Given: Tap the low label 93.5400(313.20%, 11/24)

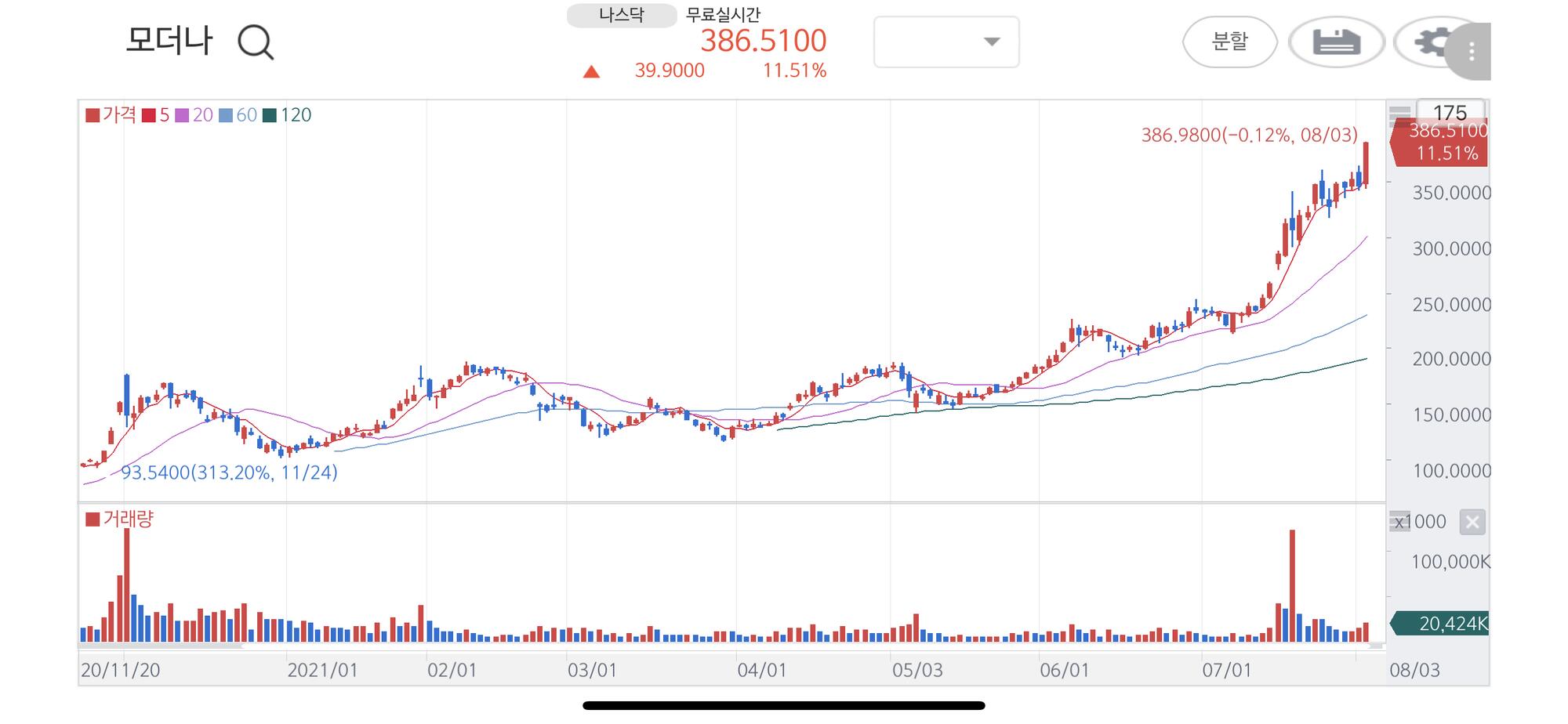Looking at the screenshot, I should tap(229, 472).
